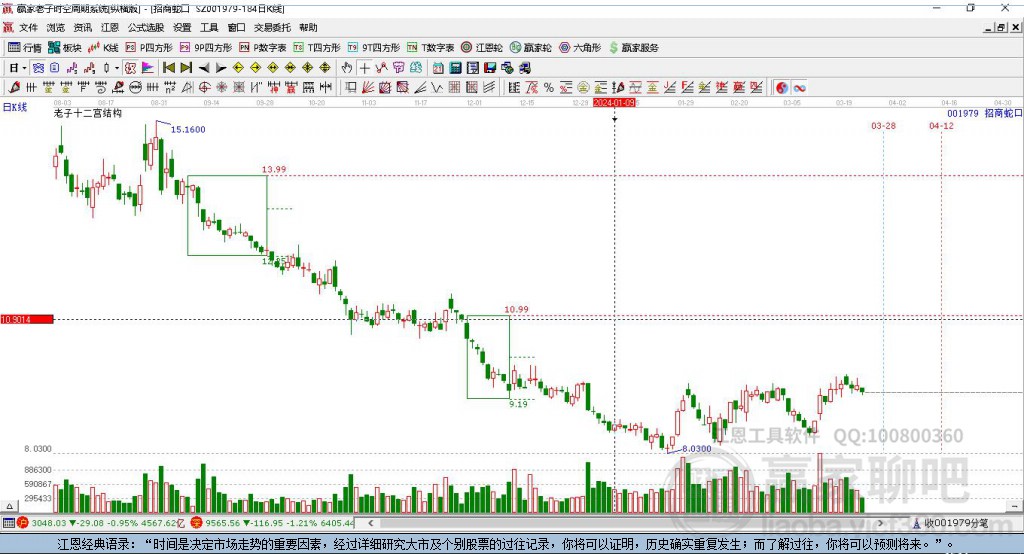The height and width of the screenshot is (554, 1024).
Task: Open the 日 period dropdown
Action: coord(18,68)
